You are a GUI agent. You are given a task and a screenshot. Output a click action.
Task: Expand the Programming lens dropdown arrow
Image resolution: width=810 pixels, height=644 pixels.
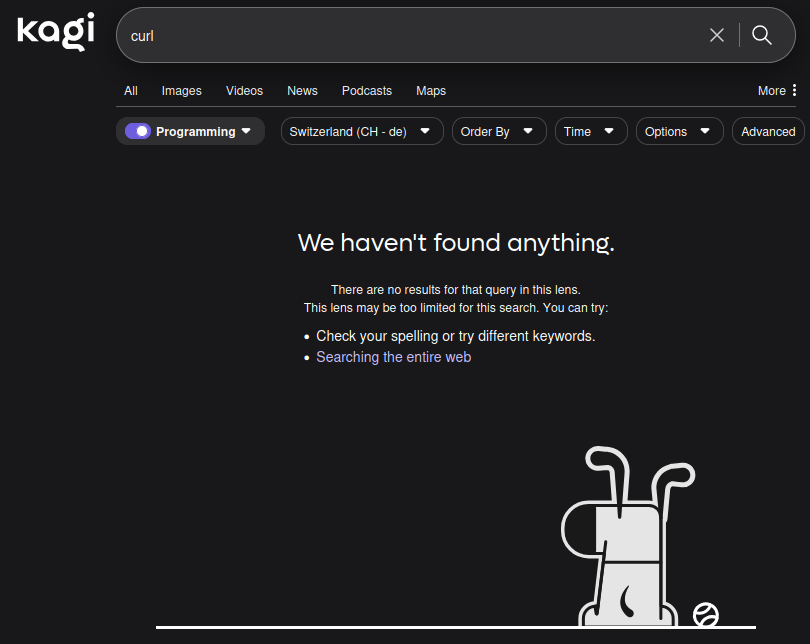pos(246,131)
